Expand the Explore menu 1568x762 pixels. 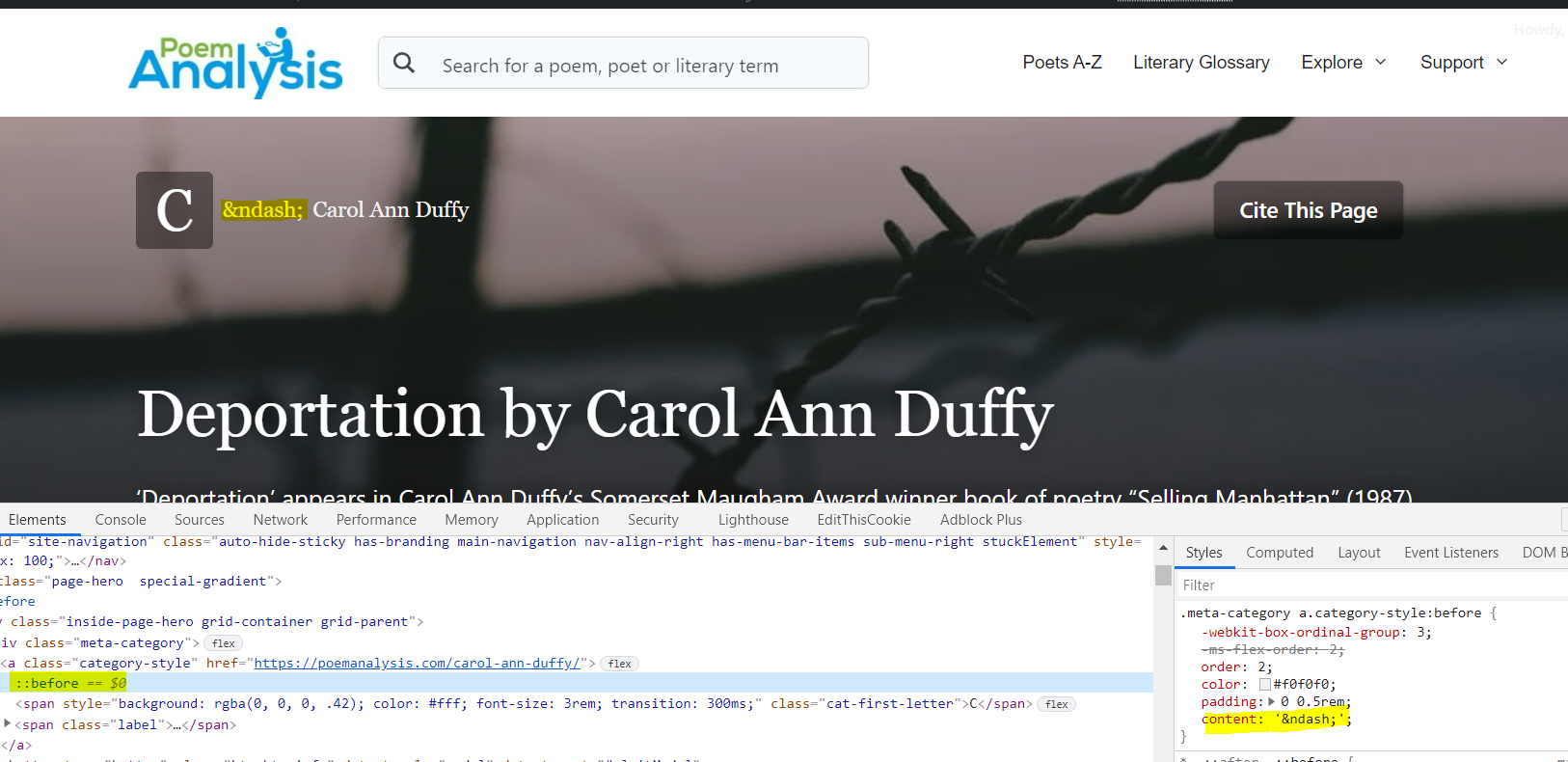pos(1343,63)
